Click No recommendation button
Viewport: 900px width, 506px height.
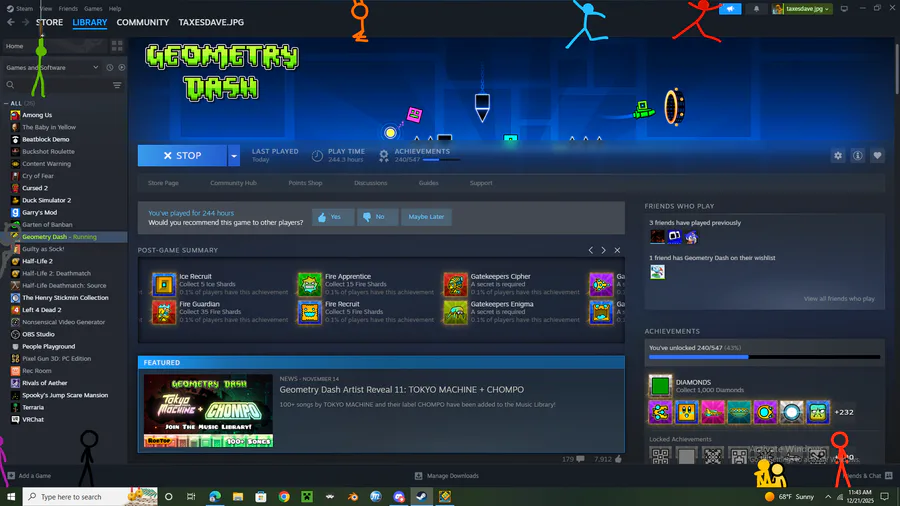click(378, 217)
